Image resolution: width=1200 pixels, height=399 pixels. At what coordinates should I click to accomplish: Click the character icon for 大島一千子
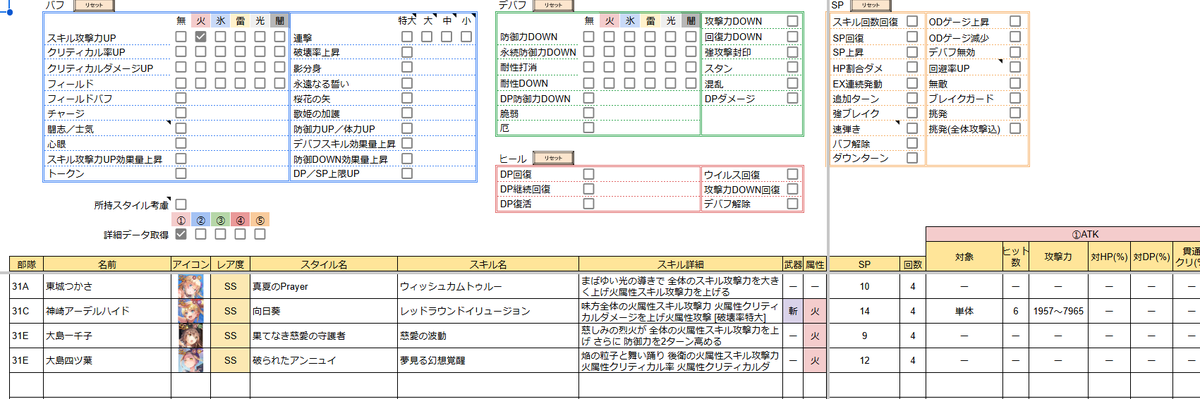[190, 335]
